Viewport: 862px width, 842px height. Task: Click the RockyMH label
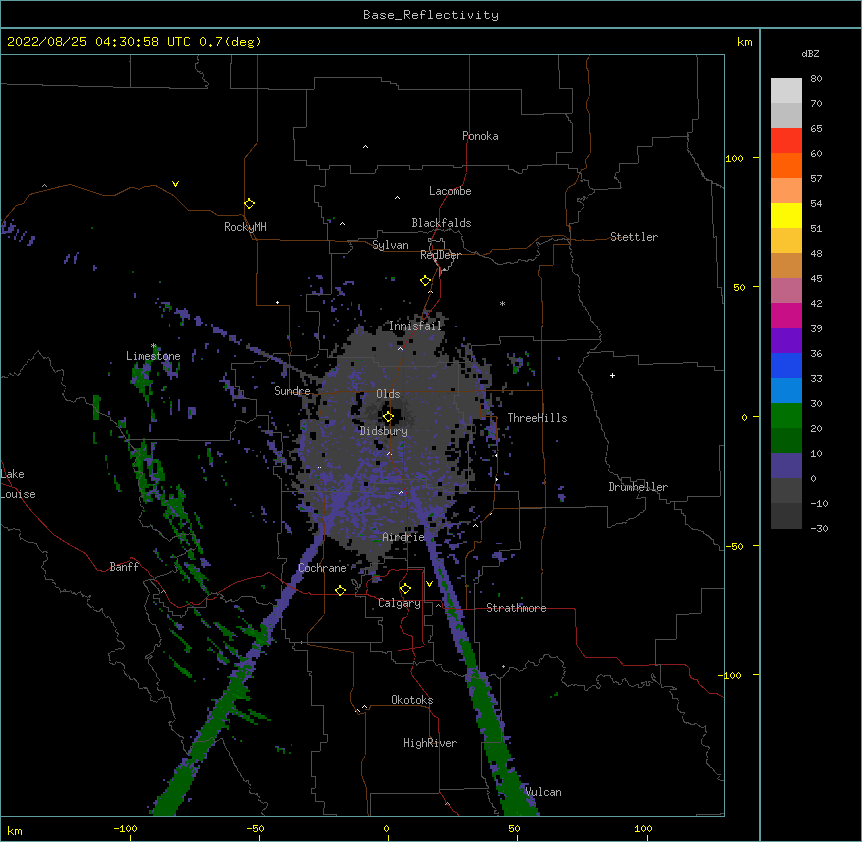[245, 227]
